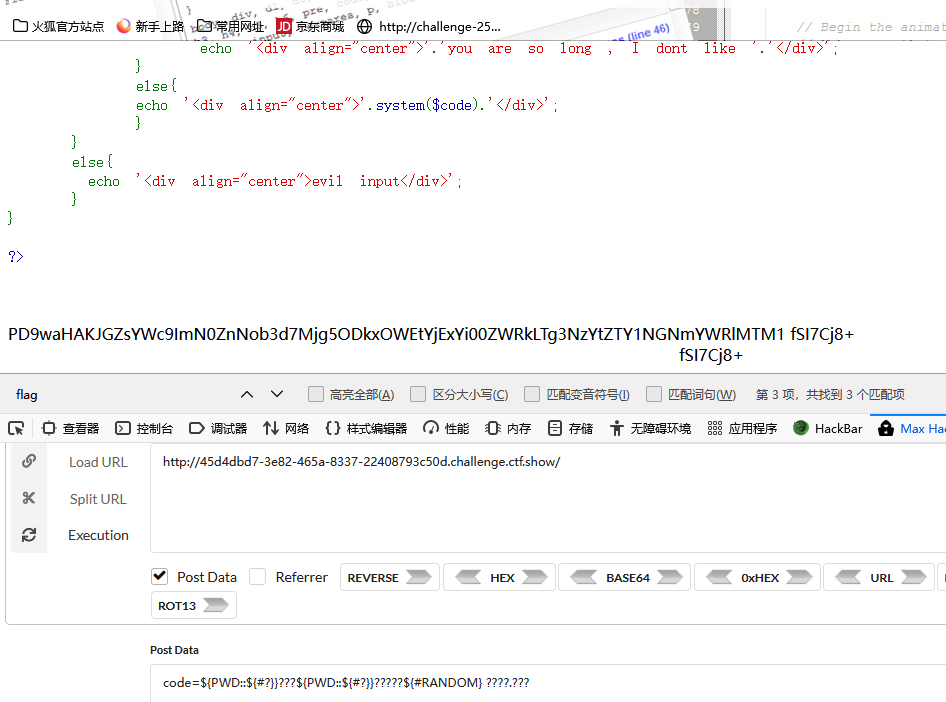Click the left arrow before BASE64

point(583,577)
